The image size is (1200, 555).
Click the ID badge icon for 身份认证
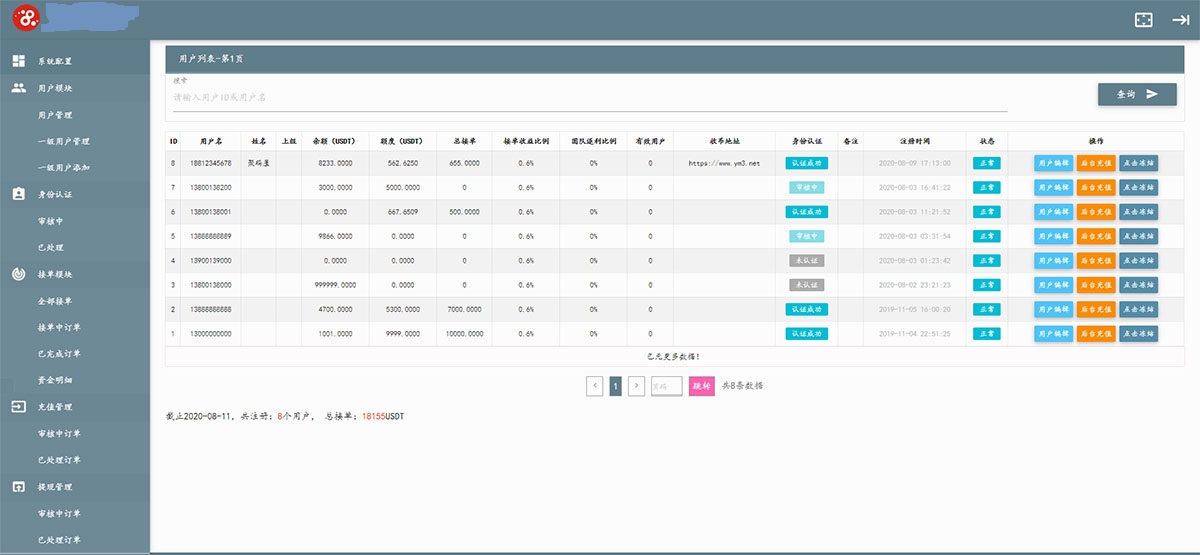point(19,194)
